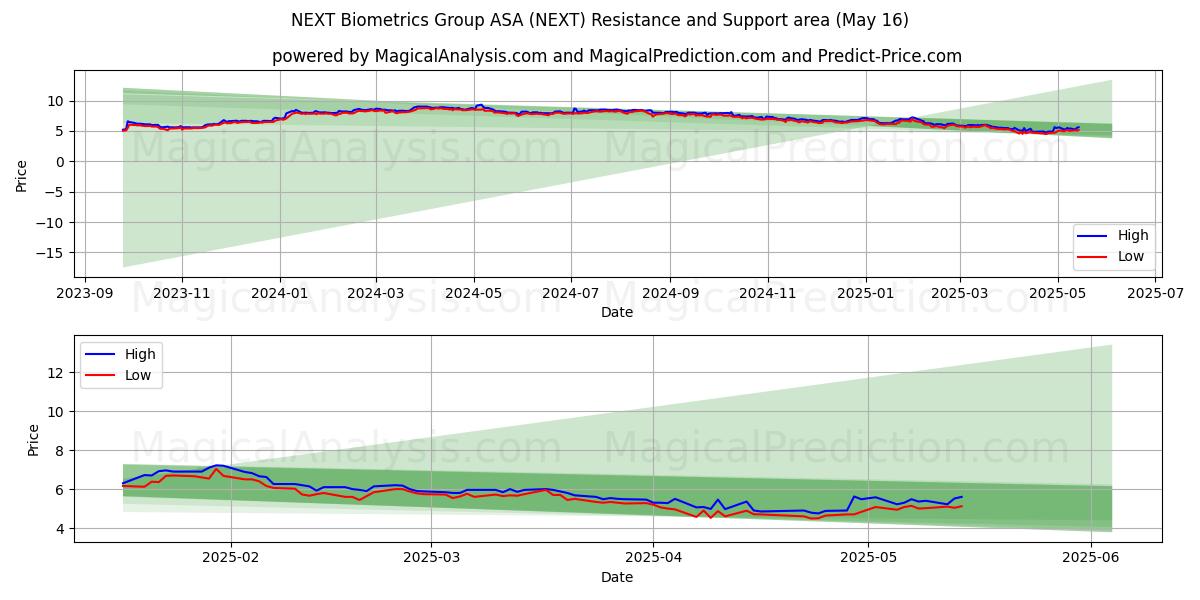
Task: Click the '2025-05' tick label on the bottom chart
Action: [868, 558]
